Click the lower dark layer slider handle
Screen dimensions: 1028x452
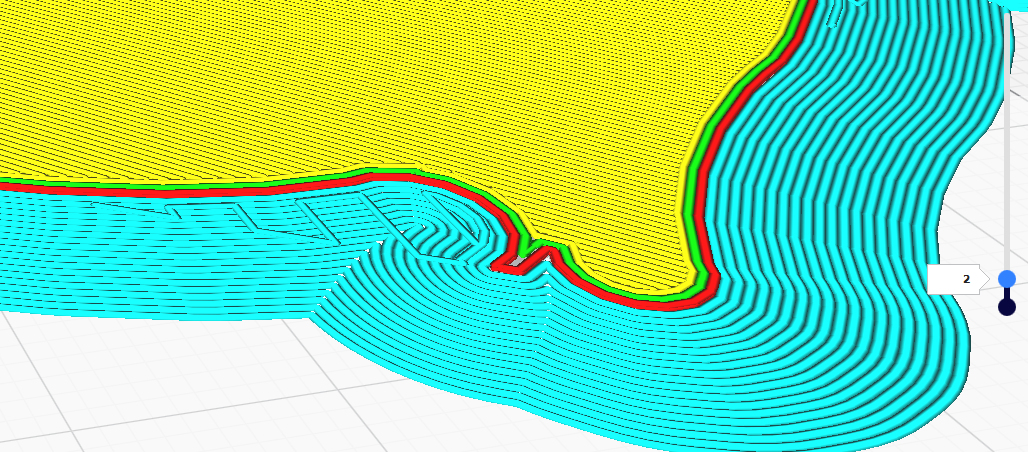click(x=1007, y=306)
